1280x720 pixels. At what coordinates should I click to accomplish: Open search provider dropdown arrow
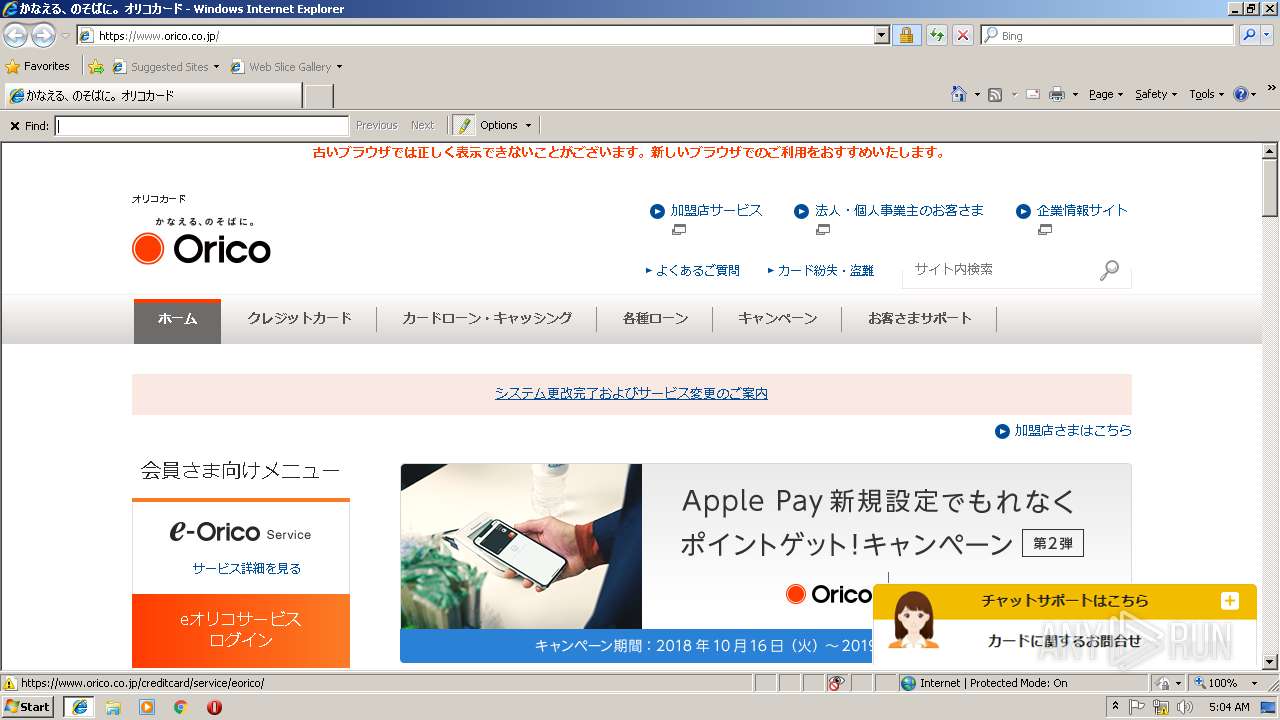(x=1268, y=35)
